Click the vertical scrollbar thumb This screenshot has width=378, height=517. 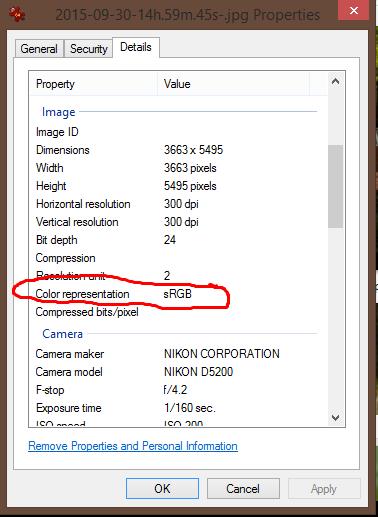pos(335,186)
